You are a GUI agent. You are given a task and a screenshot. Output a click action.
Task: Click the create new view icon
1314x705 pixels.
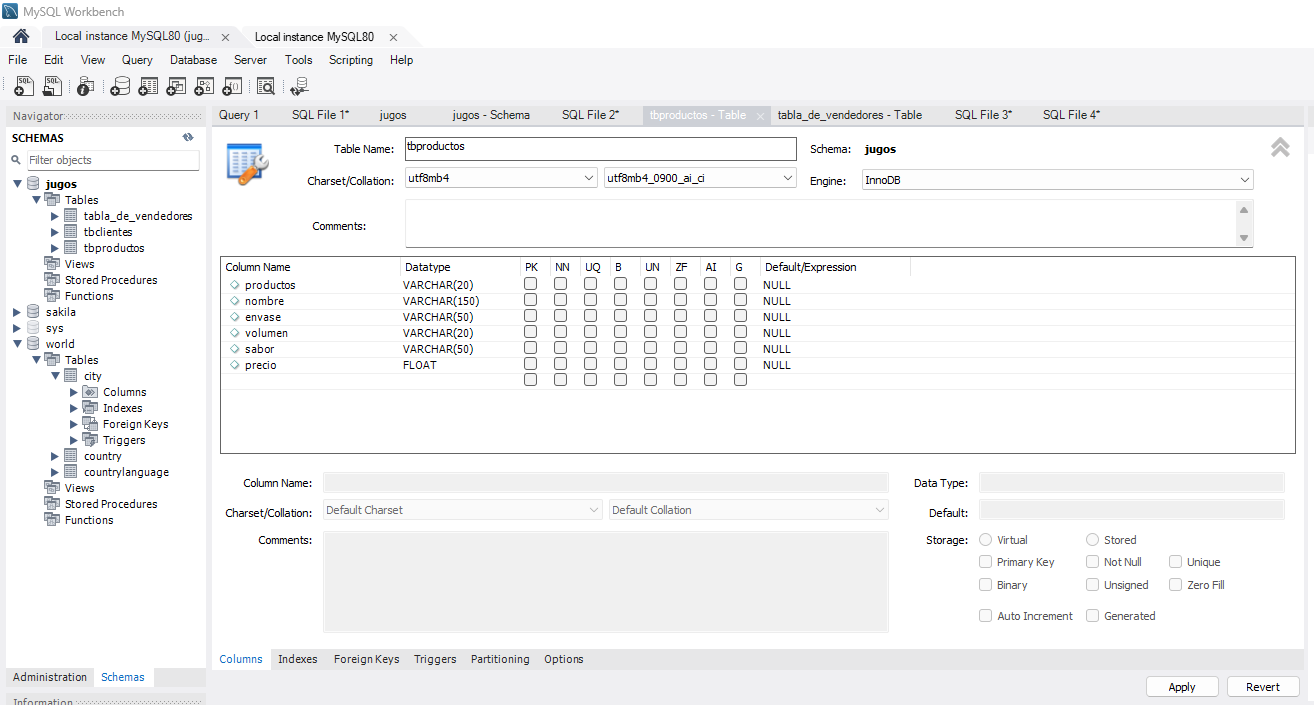point(176,86)
